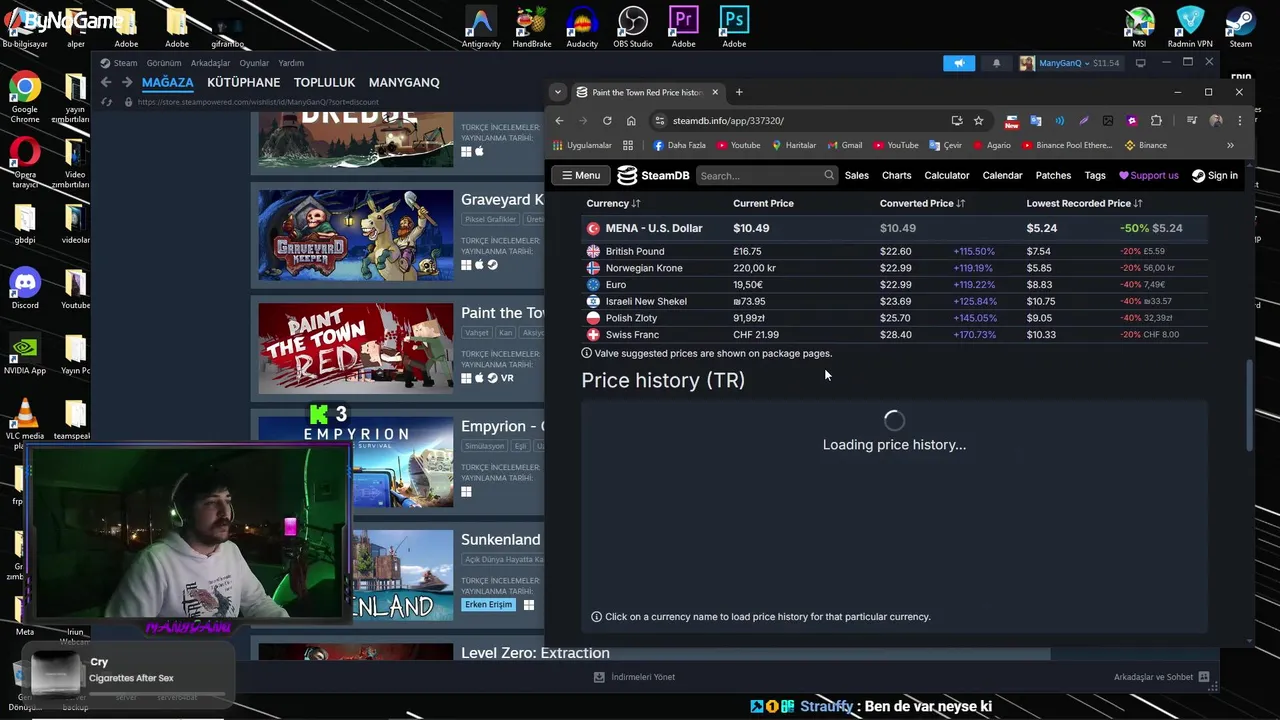Load price history for Swiss Franc

coord(632,335)
